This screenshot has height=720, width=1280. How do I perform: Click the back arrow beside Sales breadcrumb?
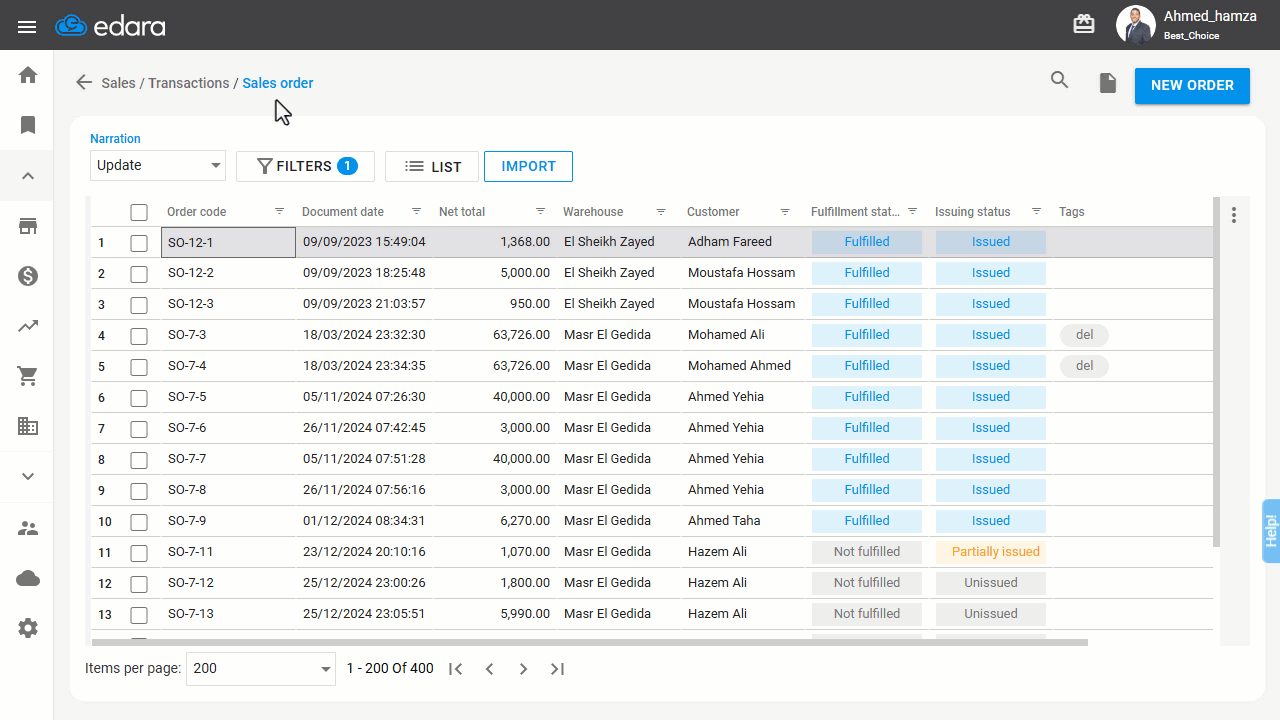[84, 82]
